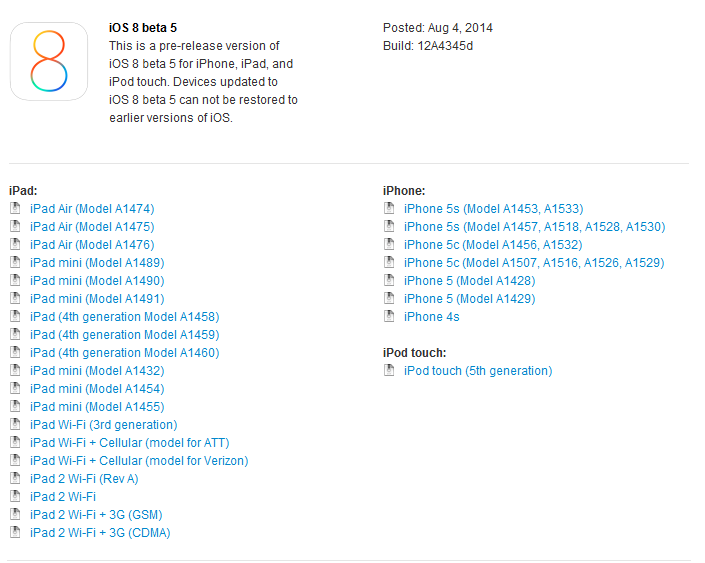The width and height of the screenshot is (705, 563).
Task: Click file icon next to iPhone 4s
Action: coord(389,316)
